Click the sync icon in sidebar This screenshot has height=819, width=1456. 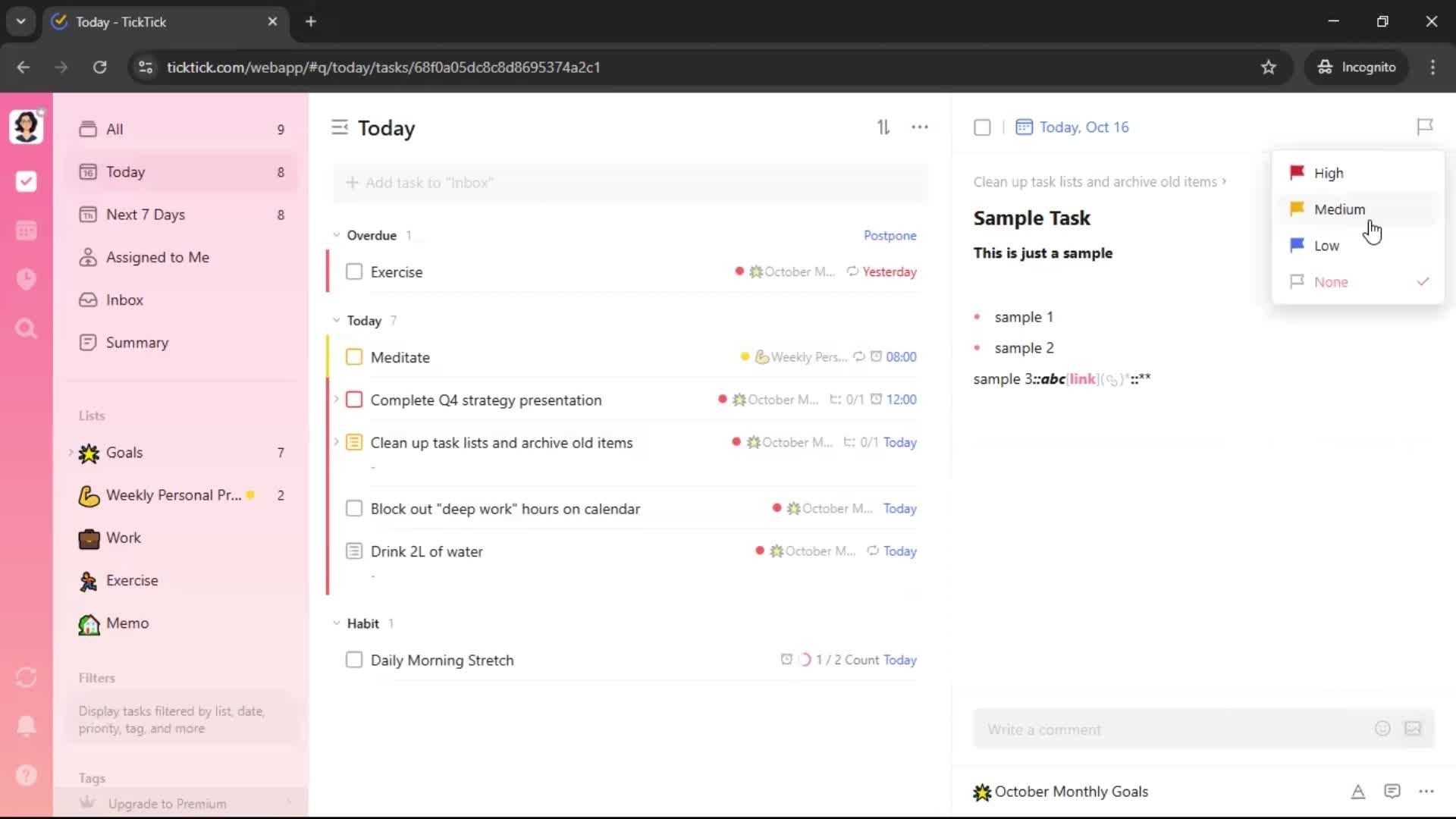26,677
